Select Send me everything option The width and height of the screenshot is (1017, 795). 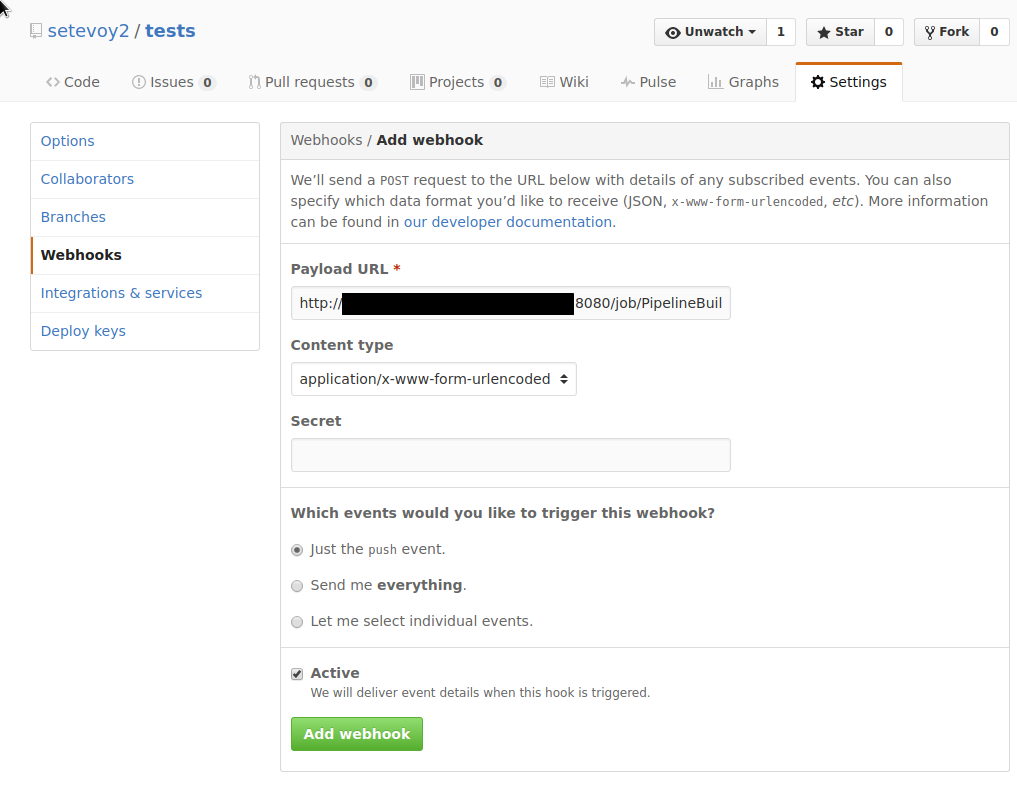click(297, 586)
